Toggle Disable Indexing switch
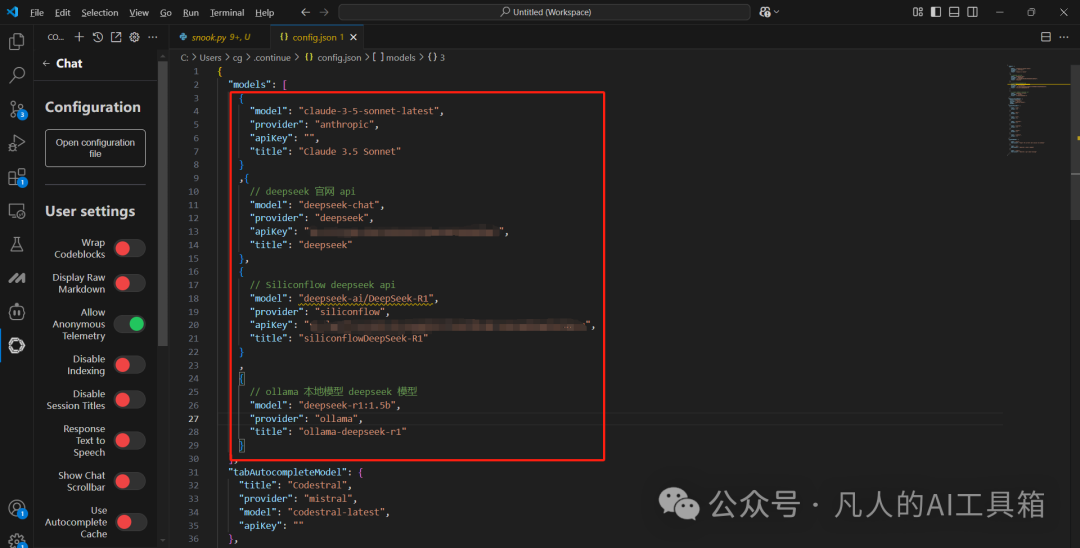This screenshot has width=1080, height=548. coord(129,365)
